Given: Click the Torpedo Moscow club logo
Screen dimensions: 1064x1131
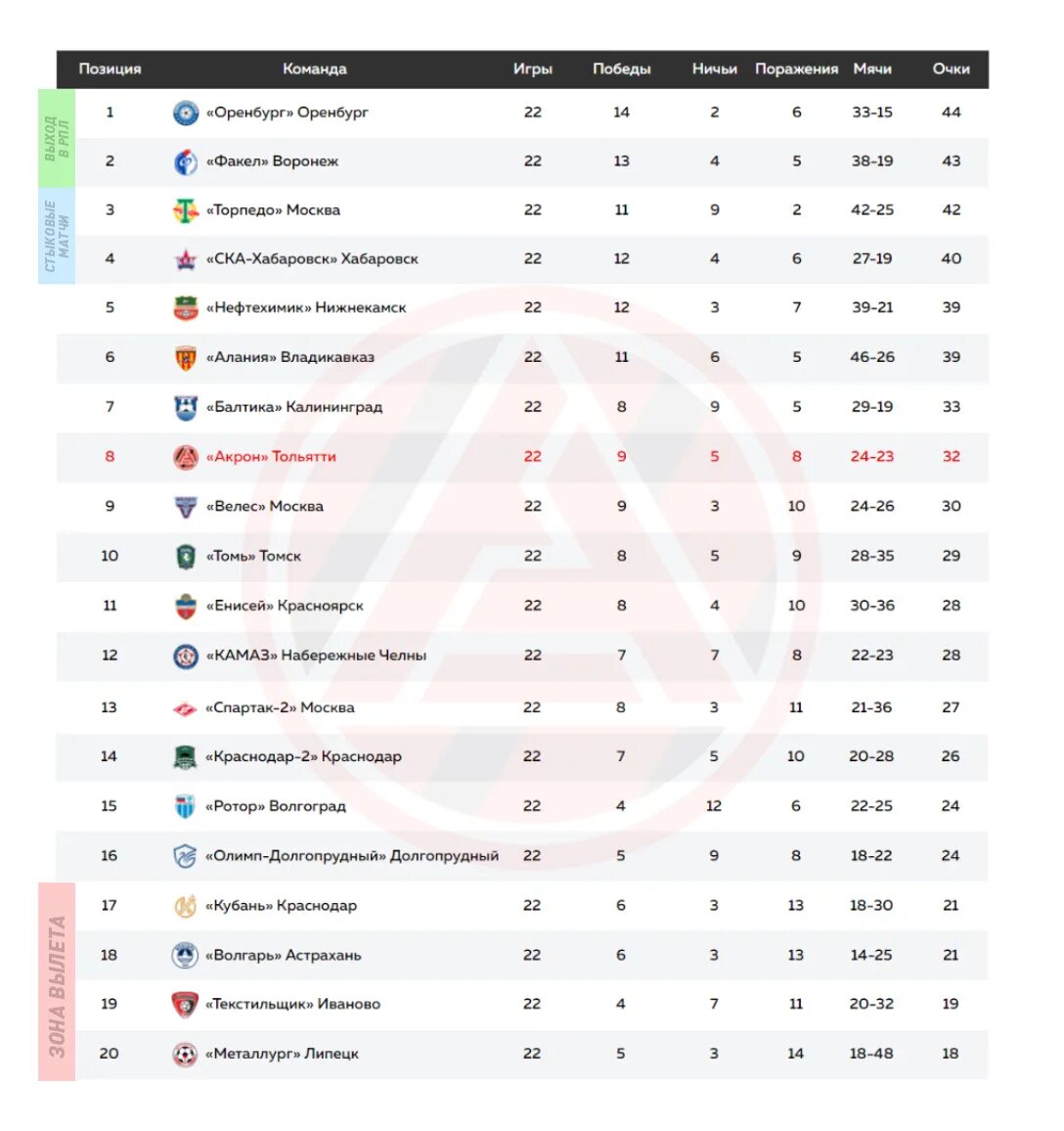Looking at the screenshot, I should (186, 210).
